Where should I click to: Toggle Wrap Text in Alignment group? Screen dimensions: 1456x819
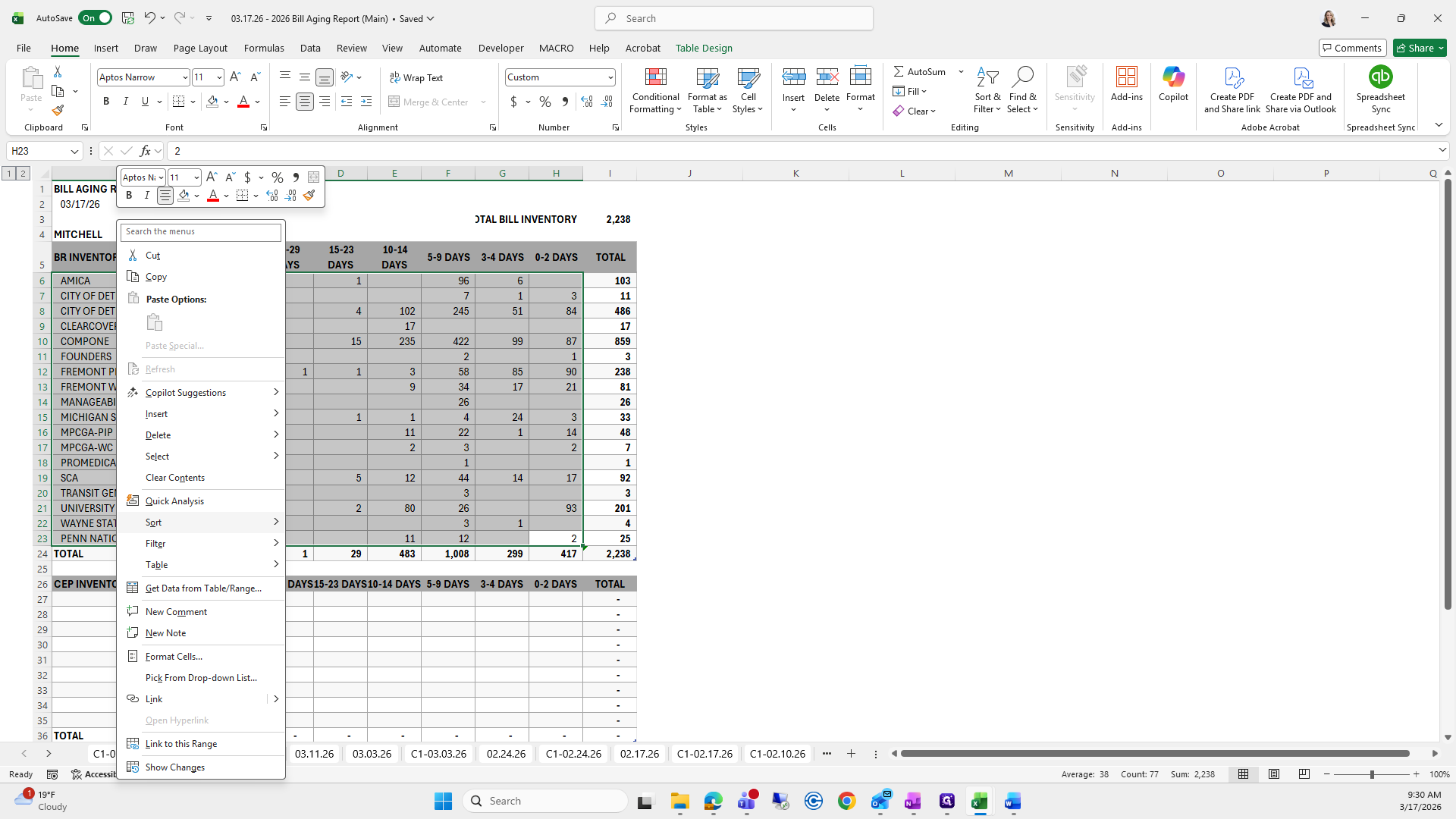416,77
